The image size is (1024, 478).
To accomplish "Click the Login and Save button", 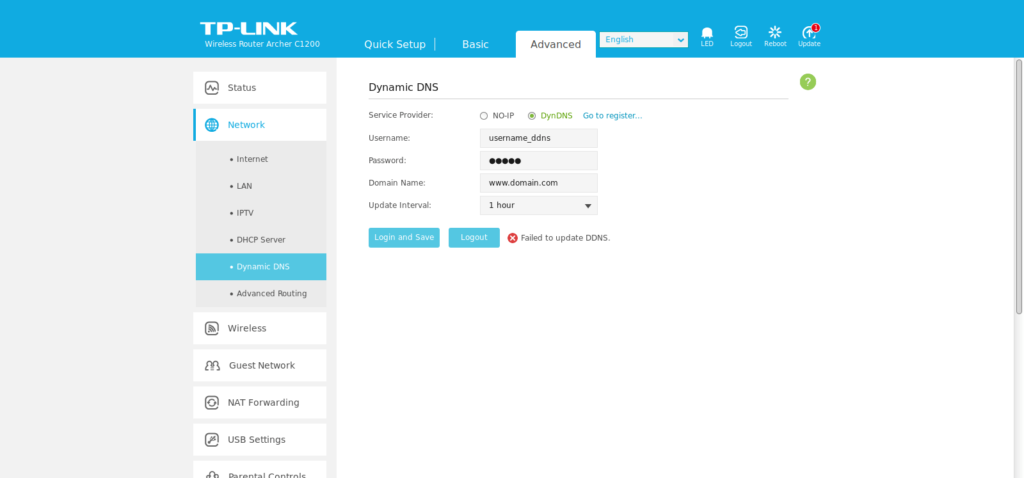I will 404,238.
